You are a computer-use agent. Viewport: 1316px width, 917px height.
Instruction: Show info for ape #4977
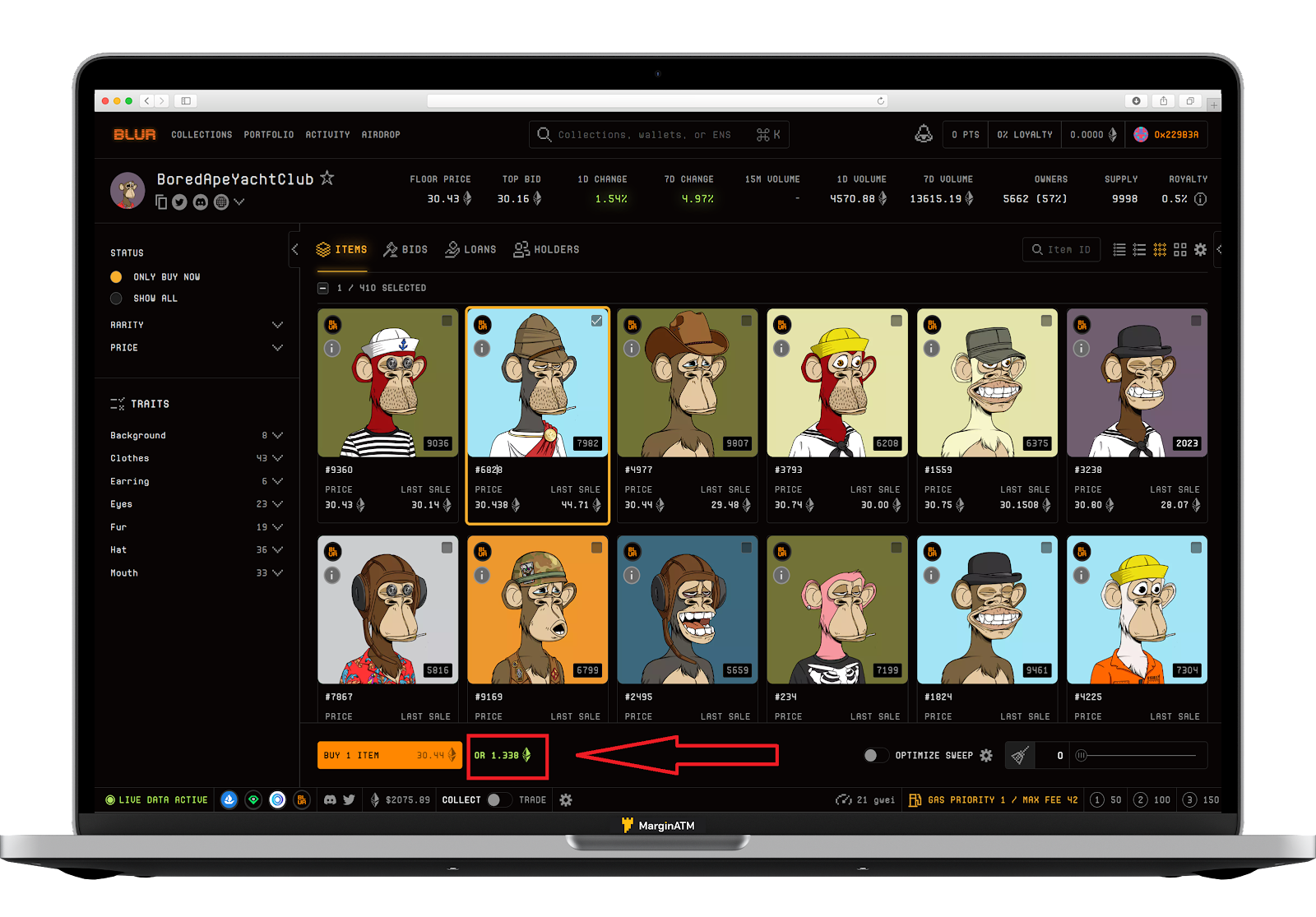click(632, 349)
